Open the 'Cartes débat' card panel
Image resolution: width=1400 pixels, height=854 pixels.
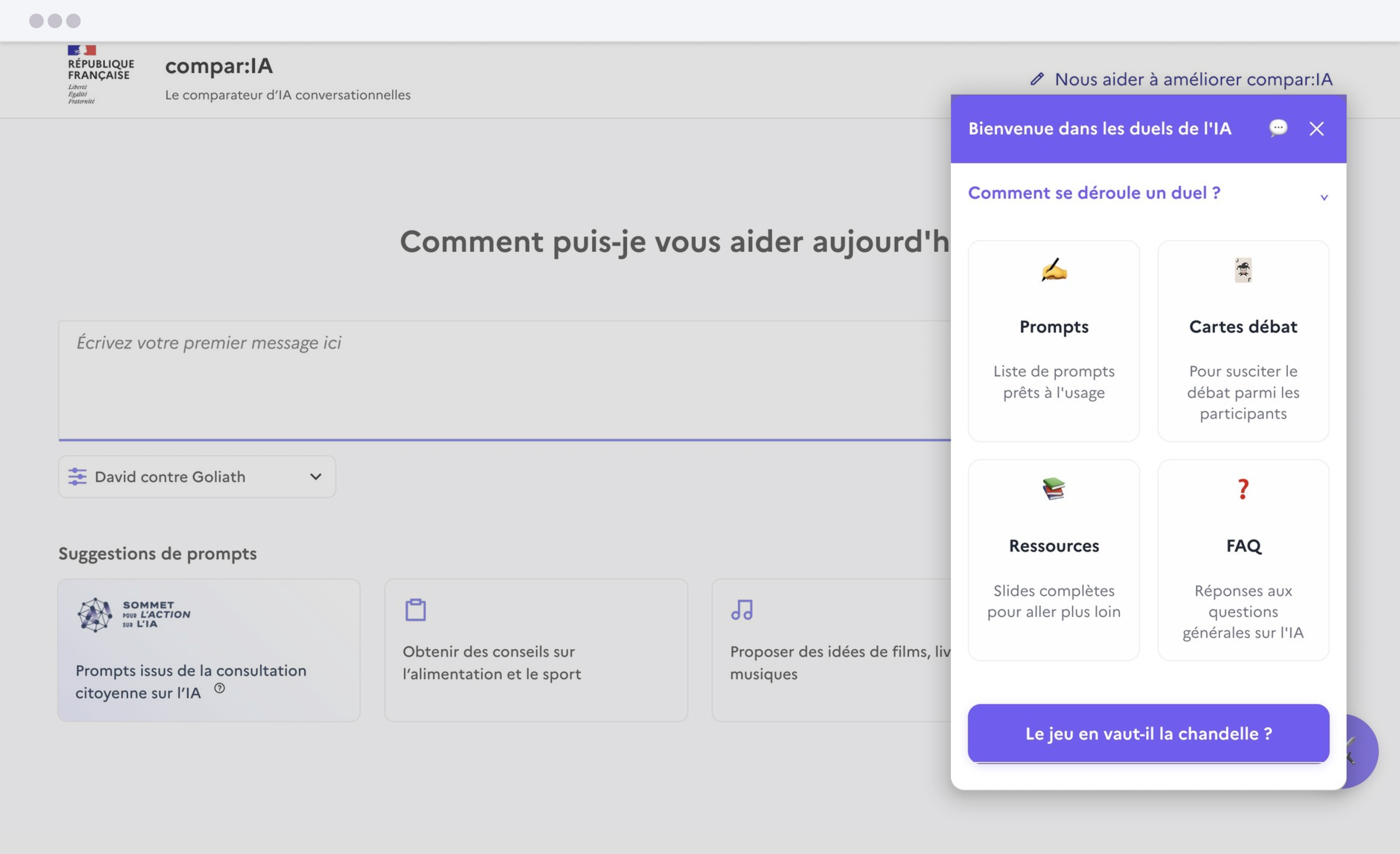(1243, 341)
